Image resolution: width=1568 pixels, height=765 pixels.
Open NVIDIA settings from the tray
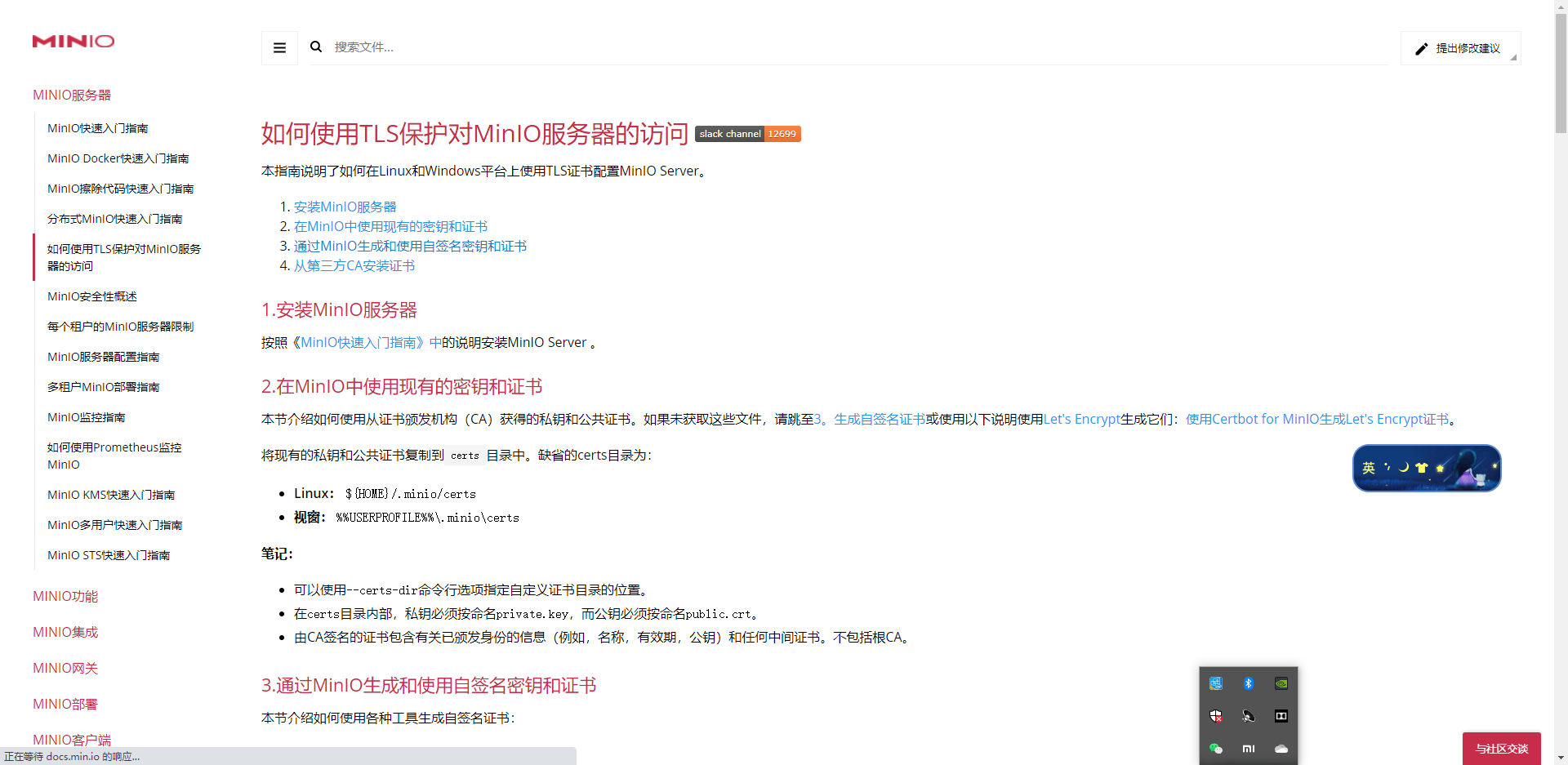pyautogui.click(x=1281, y=683)
